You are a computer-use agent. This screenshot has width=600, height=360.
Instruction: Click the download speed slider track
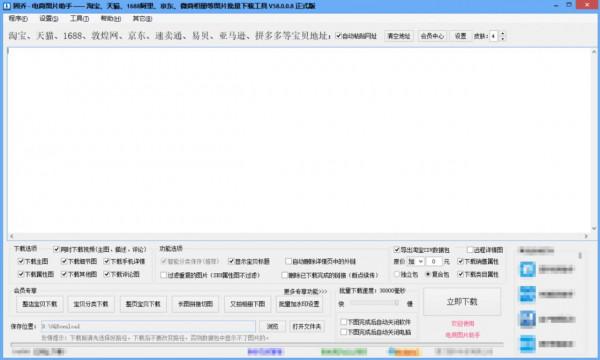(x=375, y=303)
